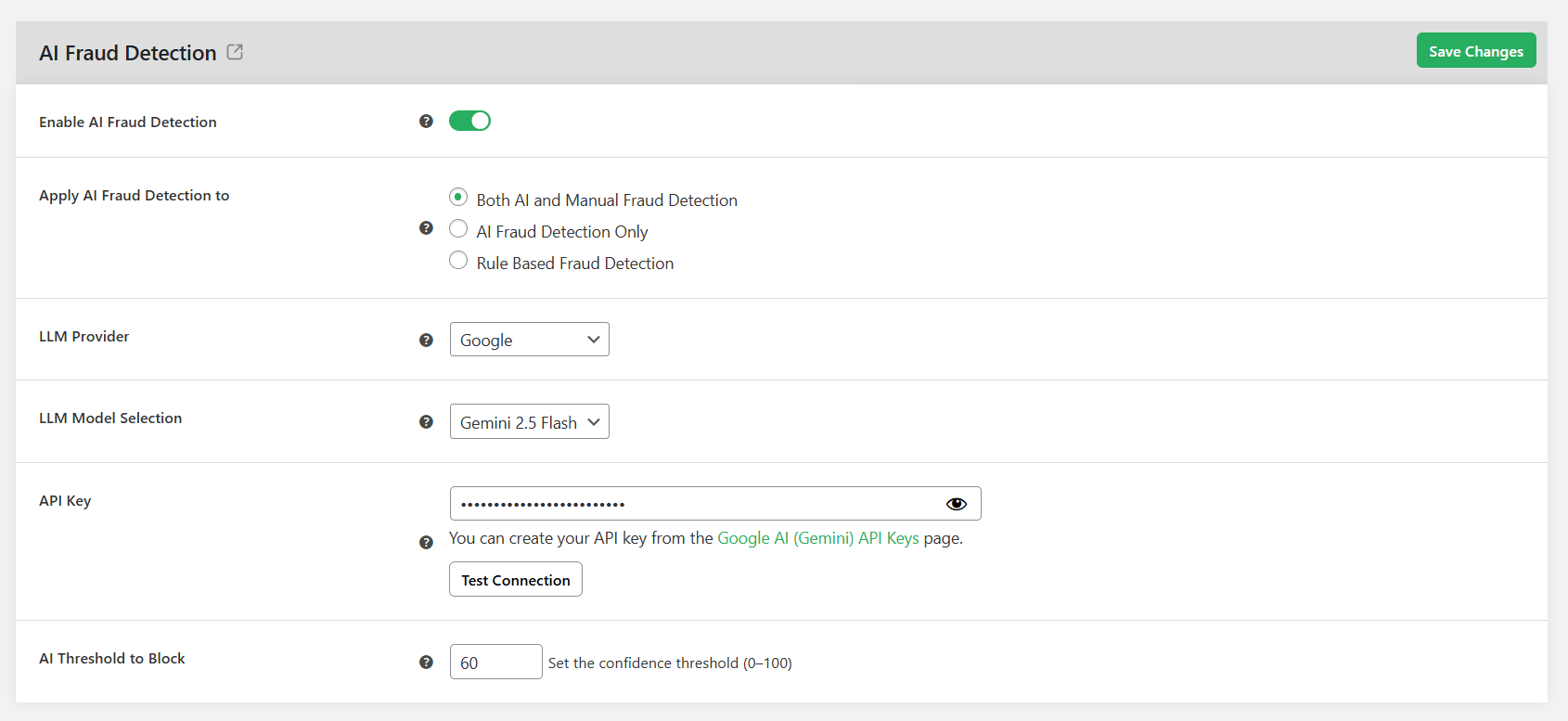The width and height of the screenshot is (1568, 721).
Task: Click AI Fraud Detection heading text
Action: point(128,53)
